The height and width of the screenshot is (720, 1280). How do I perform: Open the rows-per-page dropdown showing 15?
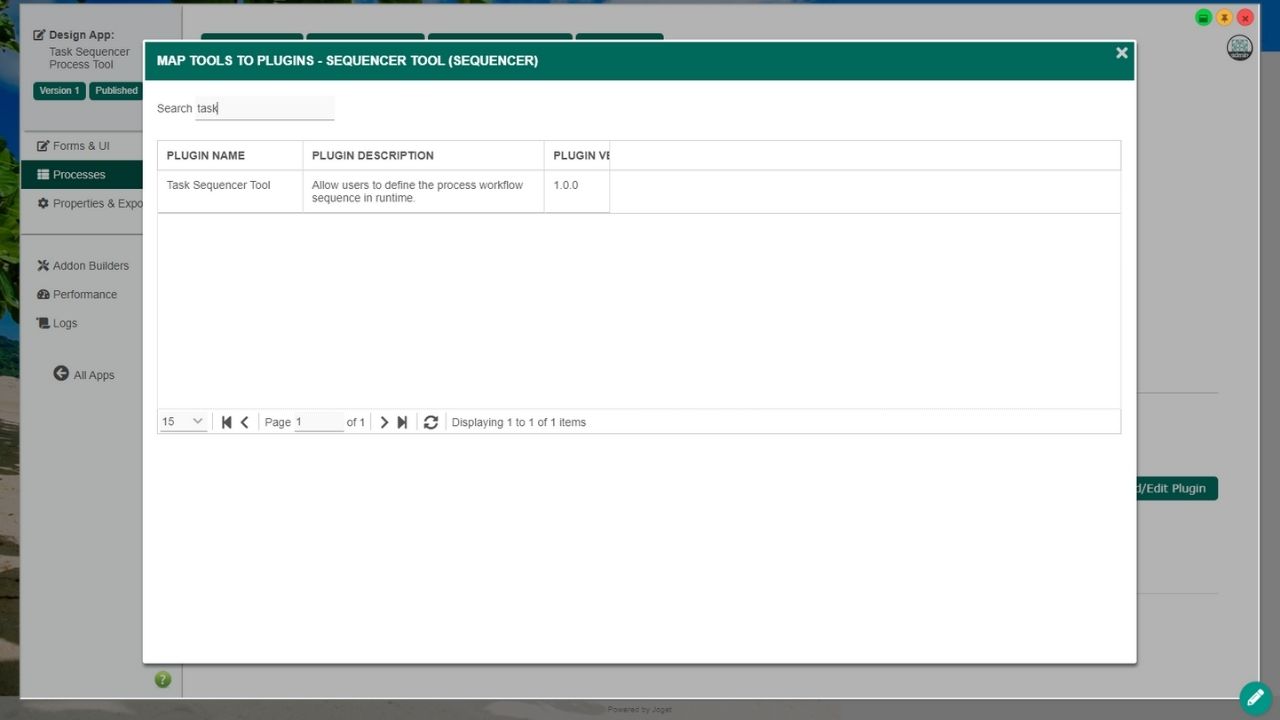[183, 422]
